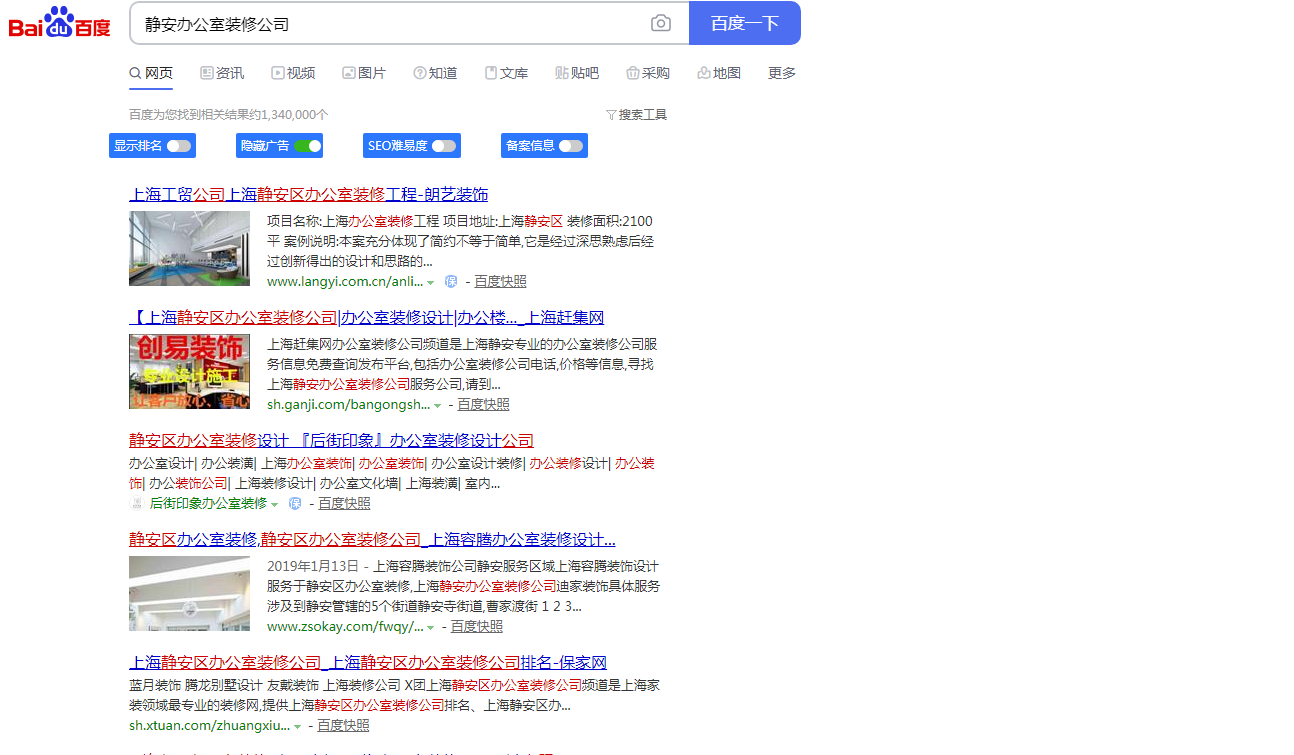Open 百度快照 for the sh.ganji.com result
Image resolution: width=1294 pixels, height=755 pixels.
(484, 404)
